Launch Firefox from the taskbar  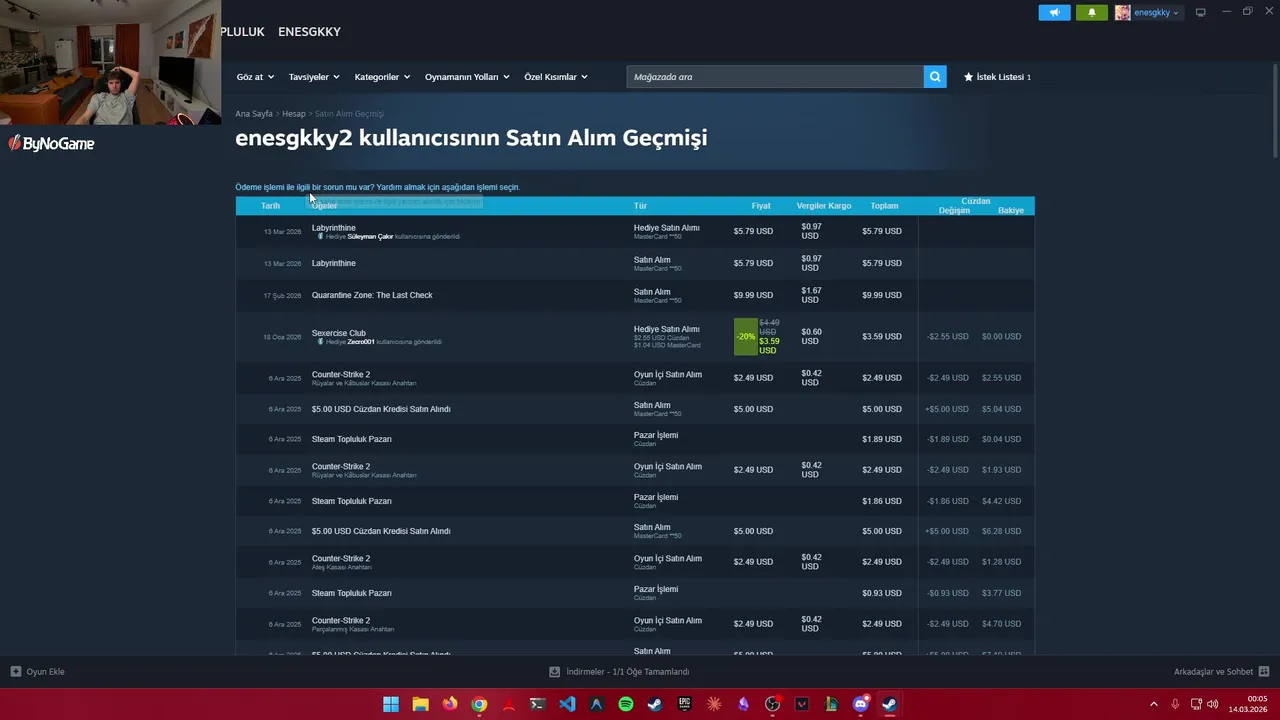pyautogui.click(x=450, y=704)
